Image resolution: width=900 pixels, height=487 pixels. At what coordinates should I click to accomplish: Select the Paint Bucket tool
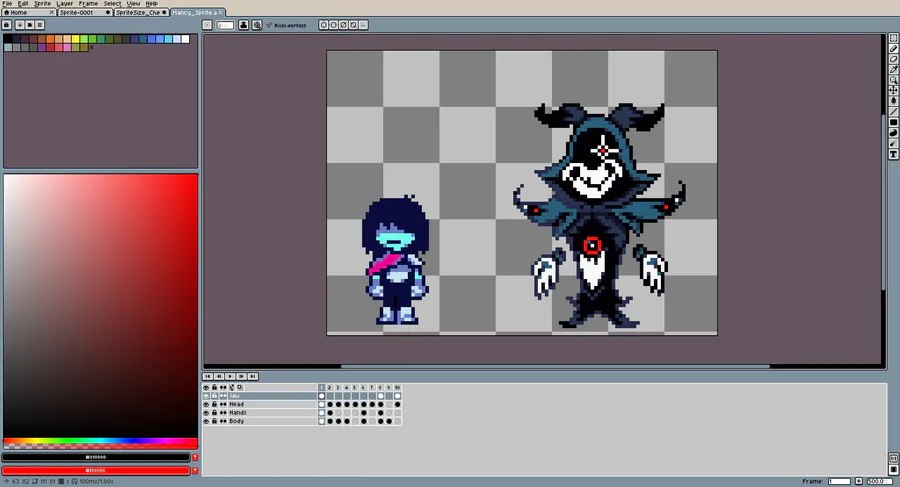tap(894, 101)
